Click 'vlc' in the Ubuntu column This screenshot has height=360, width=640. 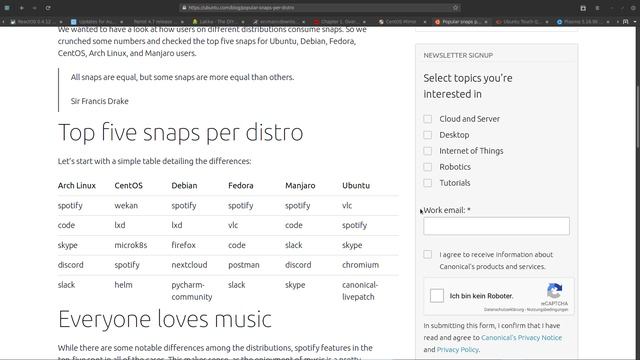[347, 205]
